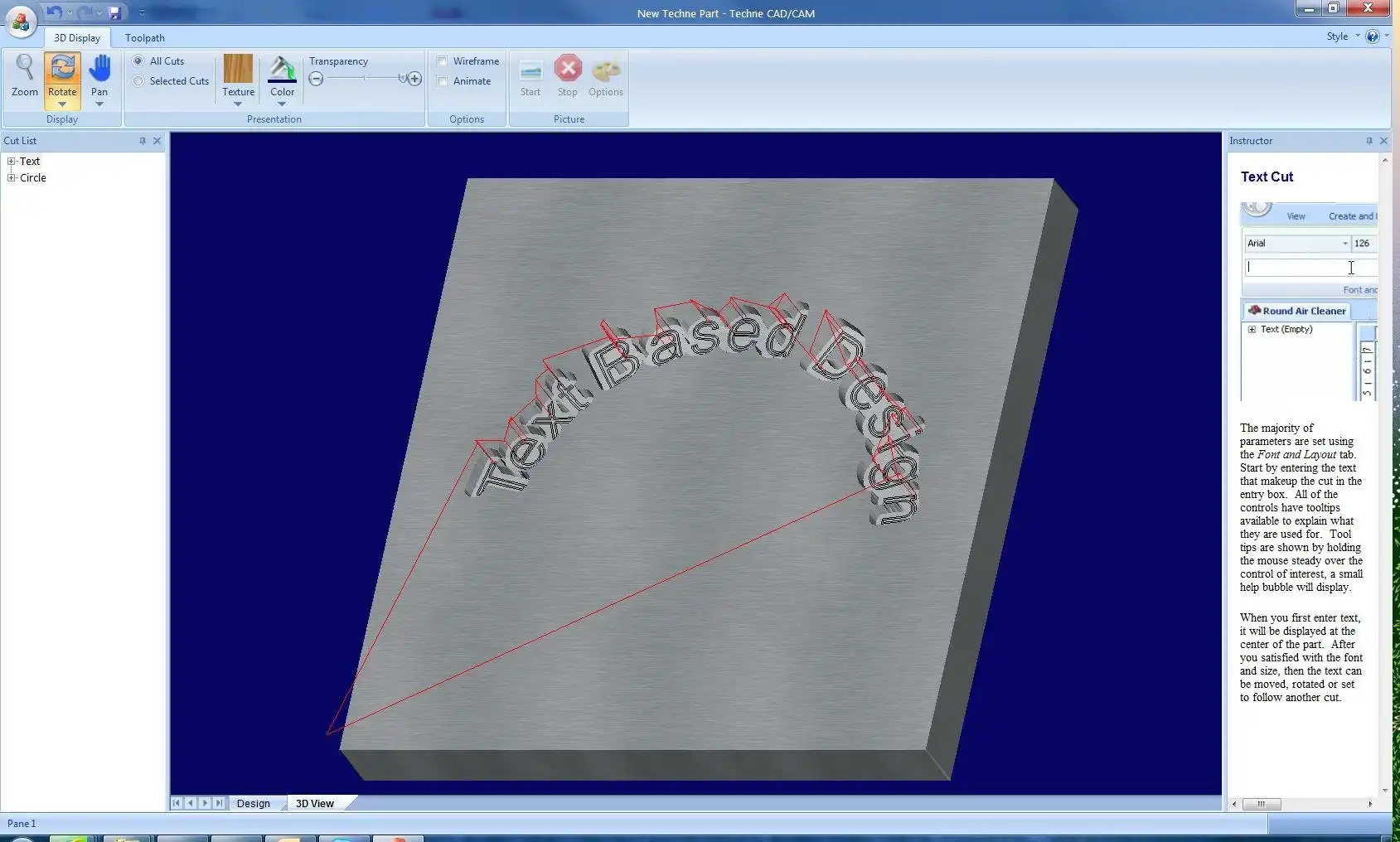The height and width of the screenshot is (842, 1400).
Task: Enable the Animate option
Action: pyautogui.click(x=443, y=80)
